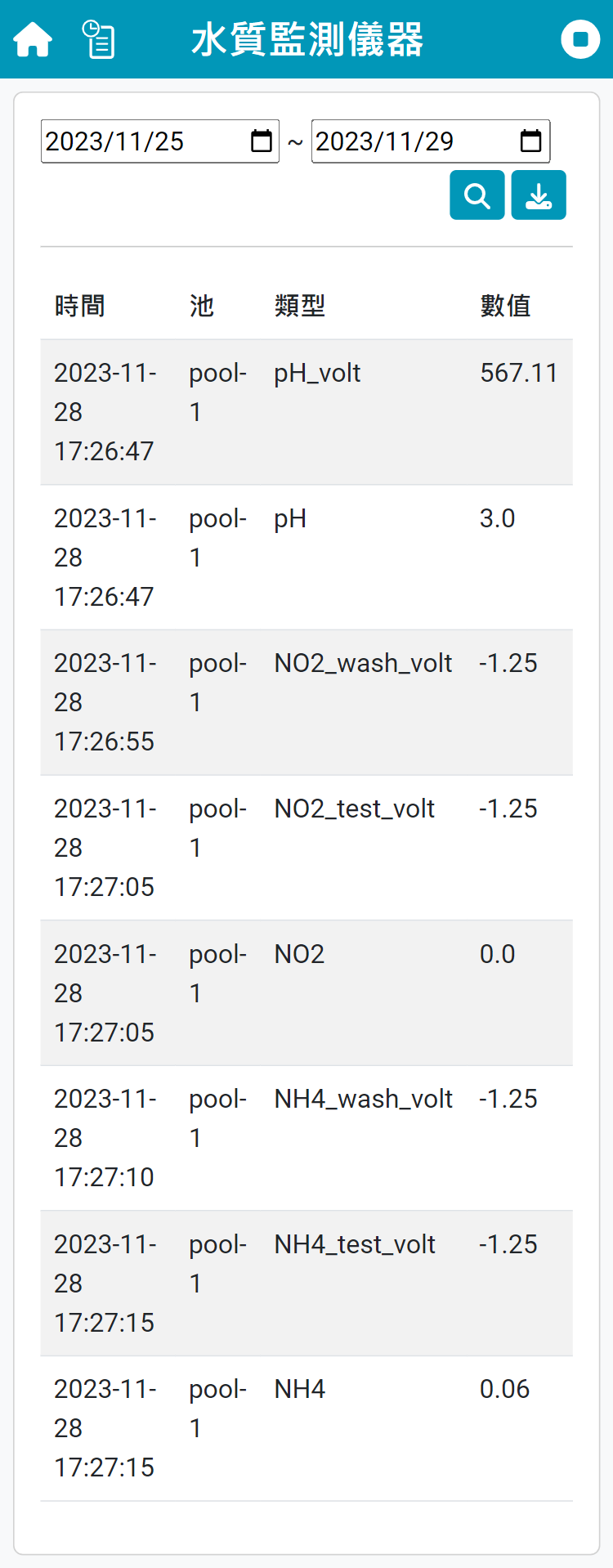613x1568 pixels.
Task: Click the 池 column header
Action: pos(202,306)
